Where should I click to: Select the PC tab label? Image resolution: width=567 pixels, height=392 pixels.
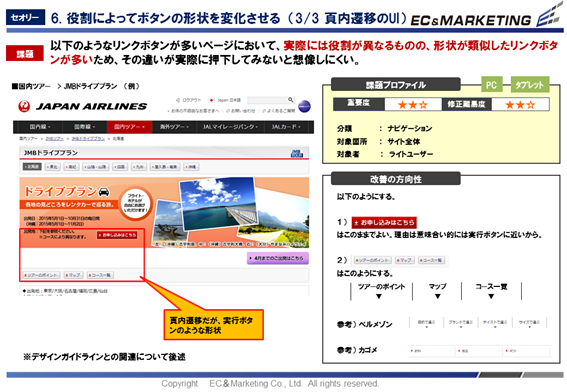(492, 85)
